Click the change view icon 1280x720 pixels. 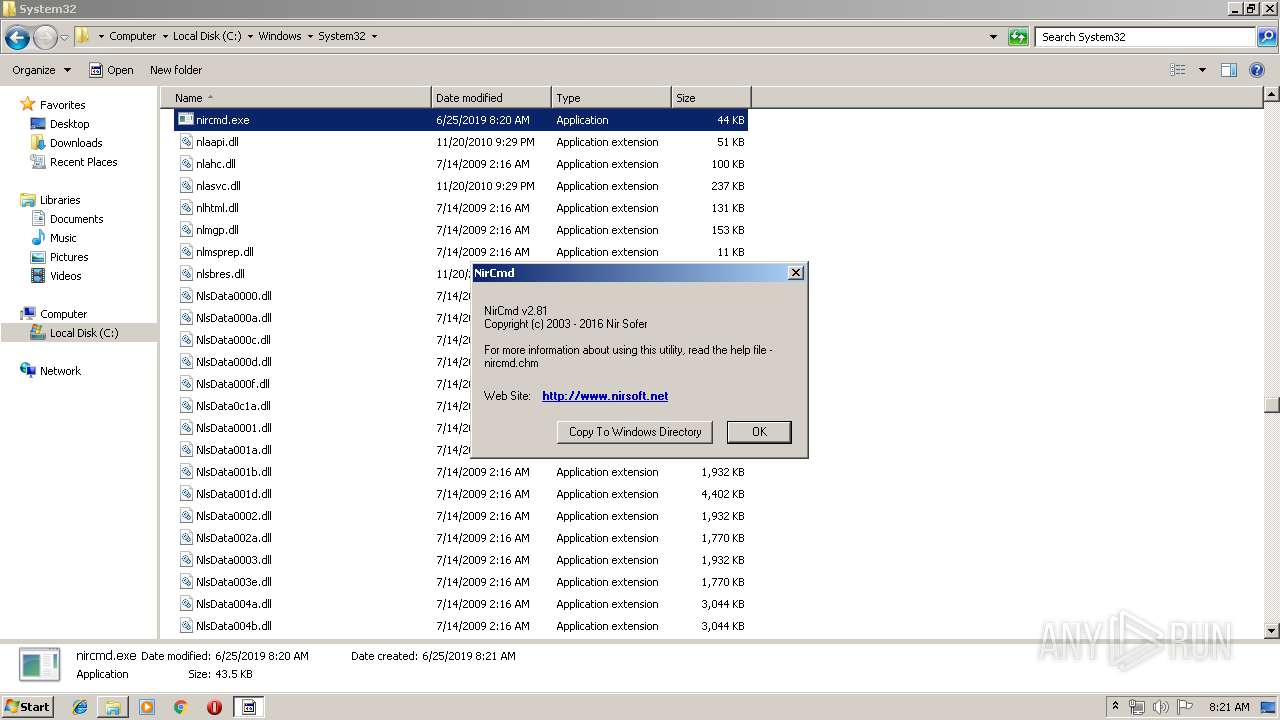click(1178, 70)
